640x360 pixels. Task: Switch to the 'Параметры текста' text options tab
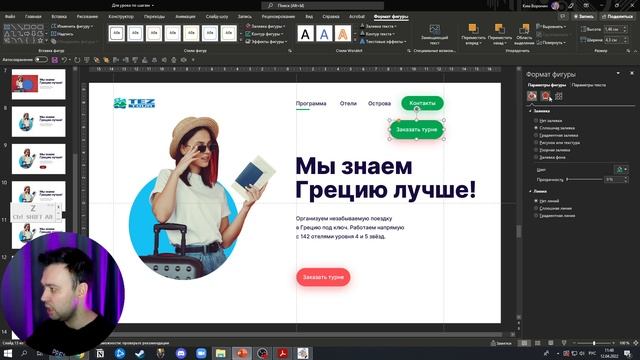point(589,85)
